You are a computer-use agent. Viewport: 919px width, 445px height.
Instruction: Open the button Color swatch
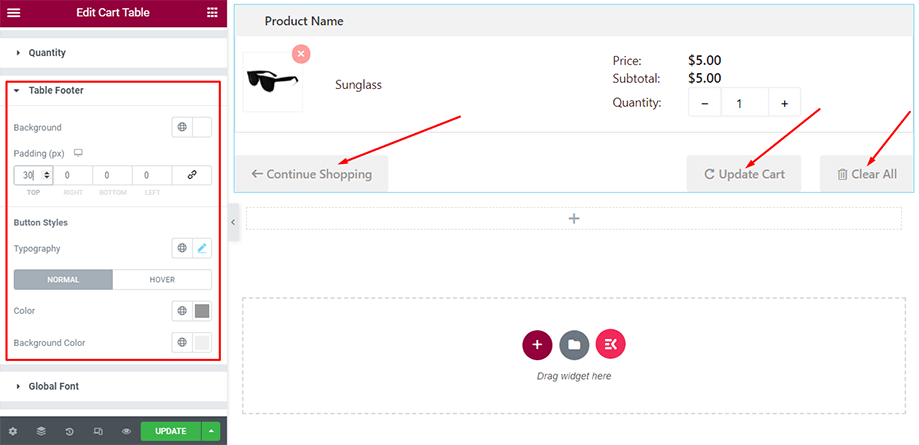coord(202,311)
